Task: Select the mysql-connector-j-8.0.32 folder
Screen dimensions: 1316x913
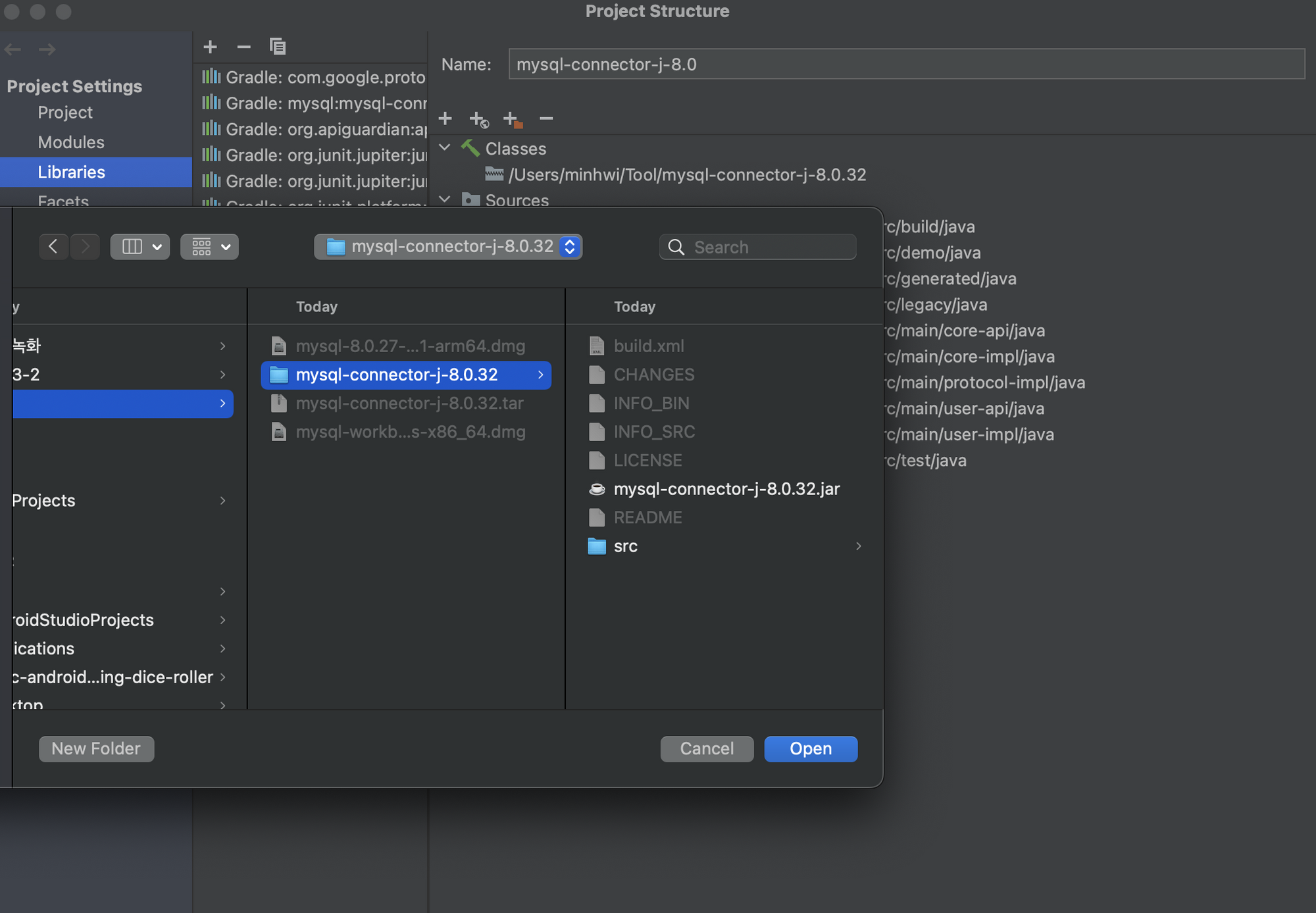Action: tap(406, 375)
